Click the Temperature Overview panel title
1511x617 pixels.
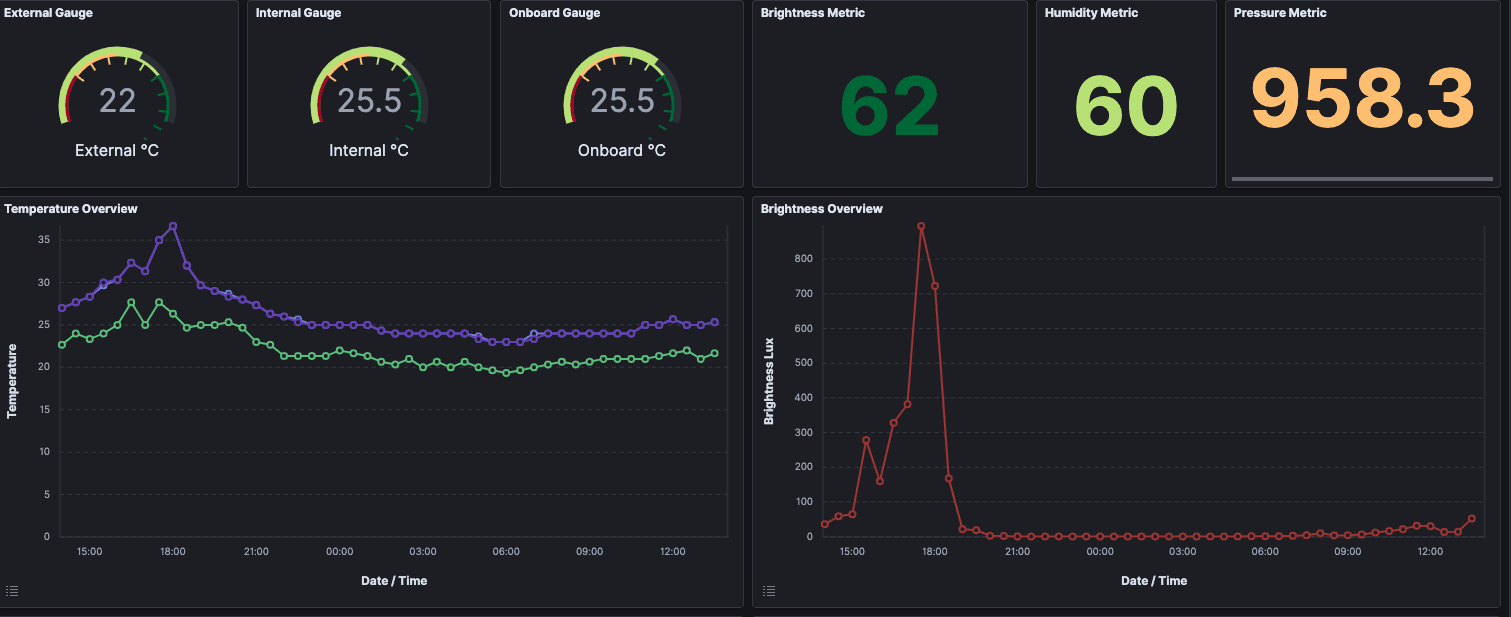point(71,208)
